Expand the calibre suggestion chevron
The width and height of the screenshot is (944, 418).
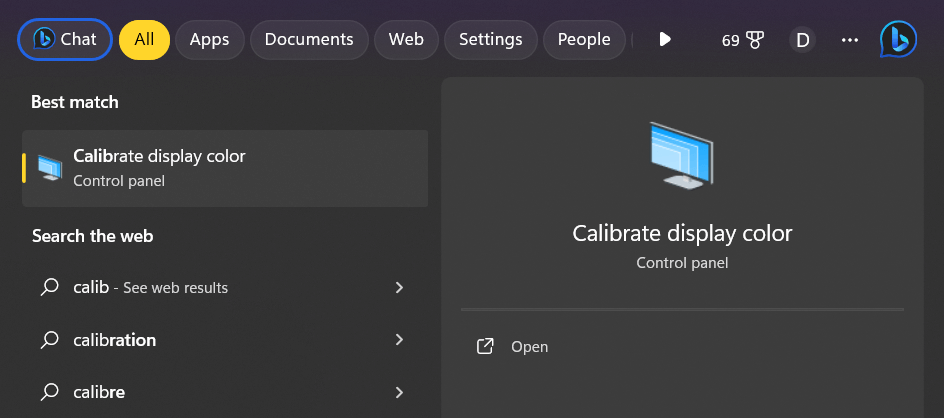click(x=399, y=392)
